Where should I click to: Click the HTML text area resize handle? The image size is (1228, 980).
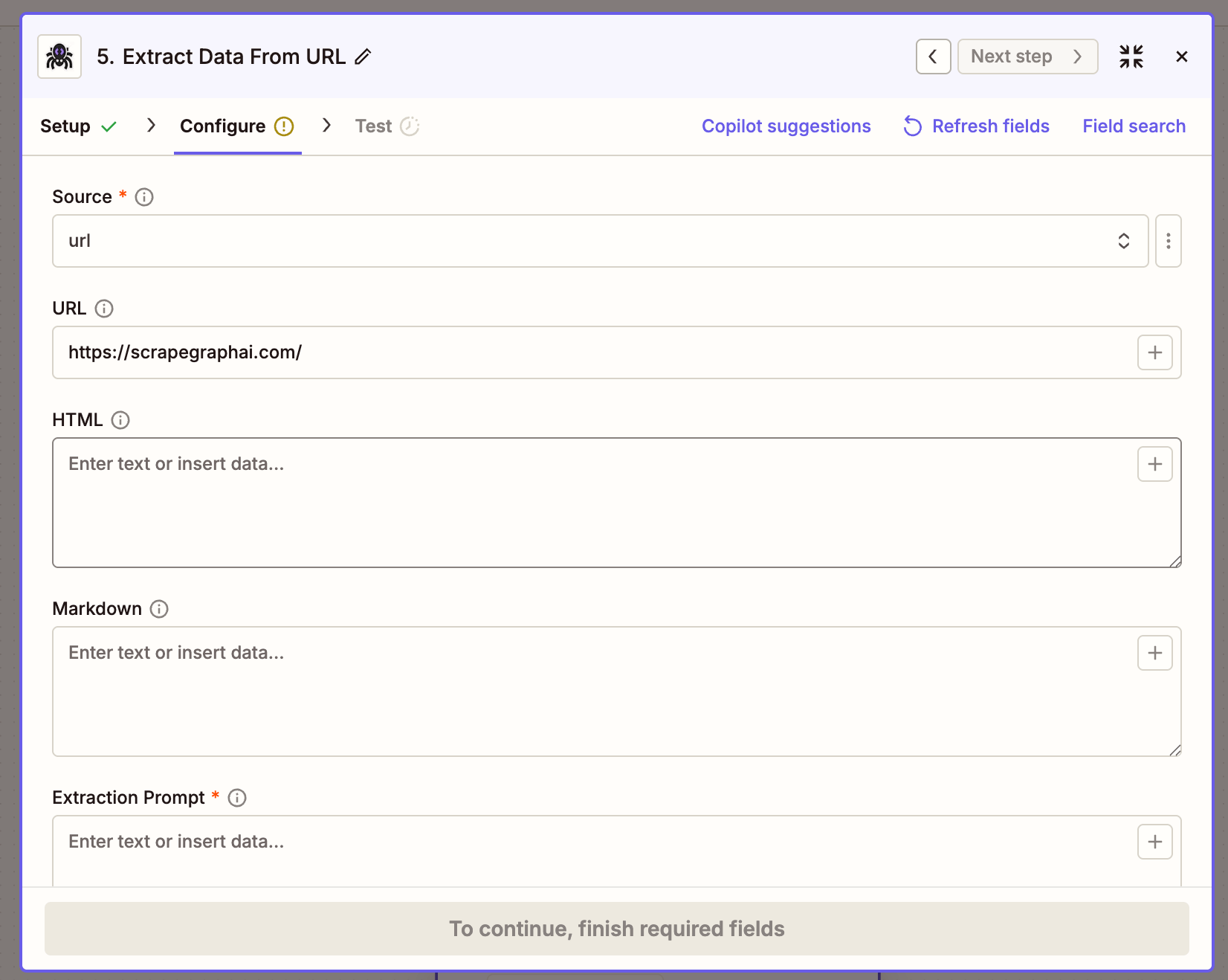point(1175,561)
